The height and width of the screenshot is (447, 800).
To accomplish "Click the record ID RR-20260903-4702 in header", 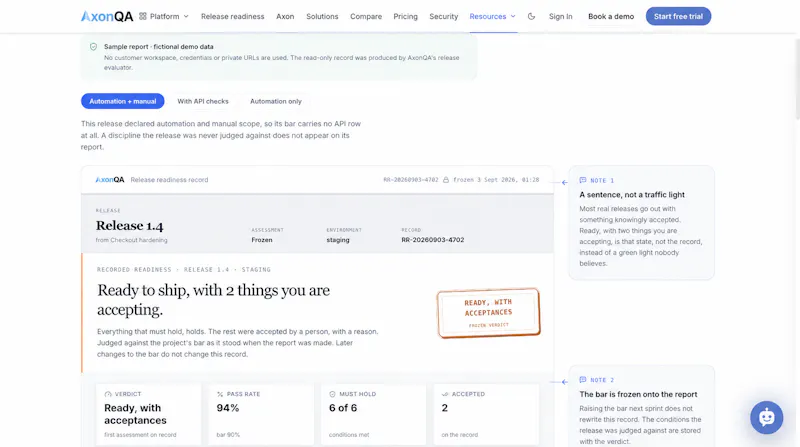I will [x=411, y=180].
